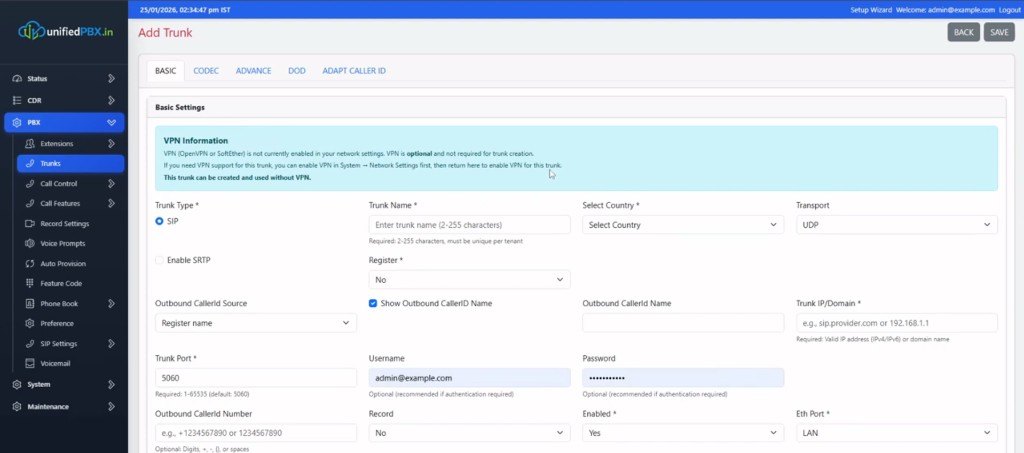Screen dimensions: 1024x453
Task: Click the Auto Provision refresh icon
Action: [29, 264]
